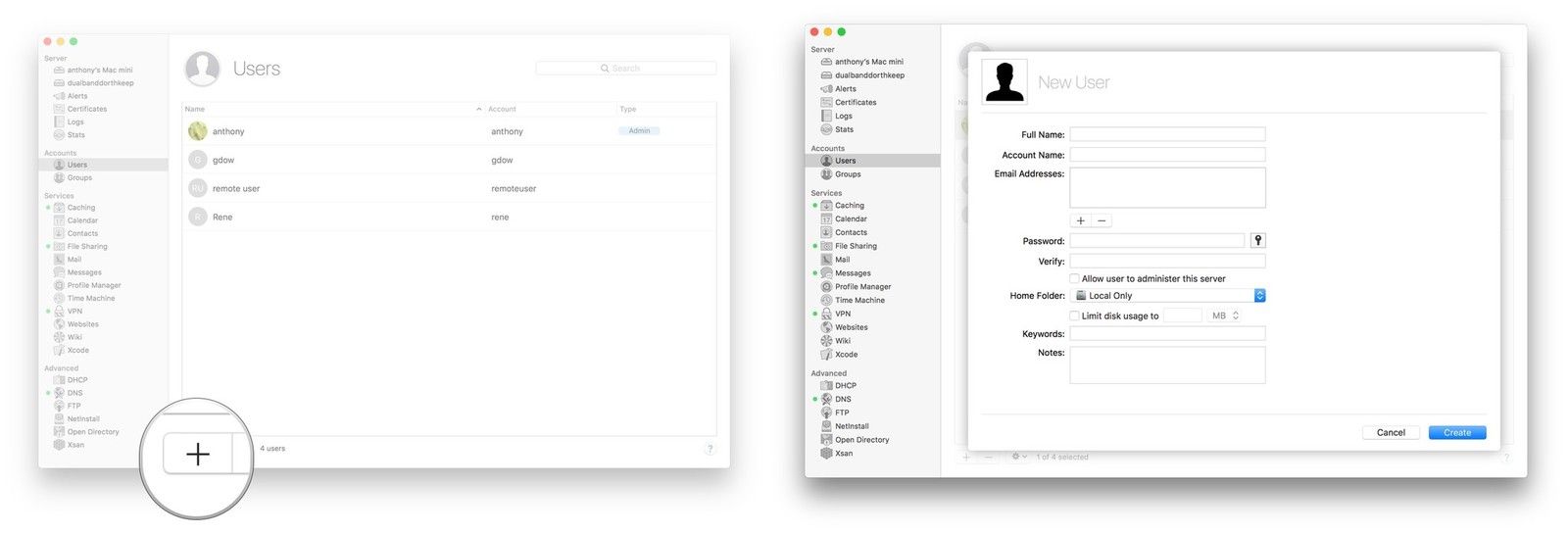Select Groups in the right window sidebar

848,174
